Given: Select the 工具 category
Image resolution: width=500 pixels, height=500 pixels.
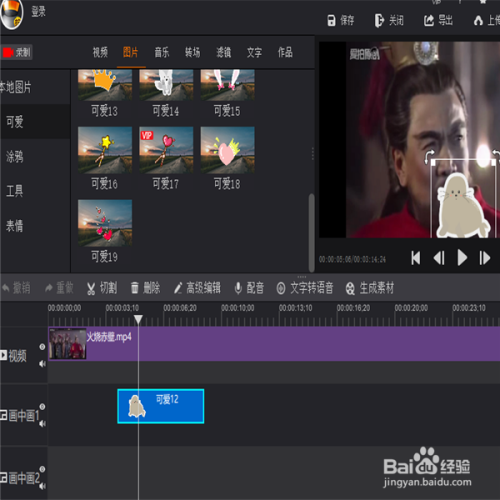Looking at the screenshot, I should [15, 191].
